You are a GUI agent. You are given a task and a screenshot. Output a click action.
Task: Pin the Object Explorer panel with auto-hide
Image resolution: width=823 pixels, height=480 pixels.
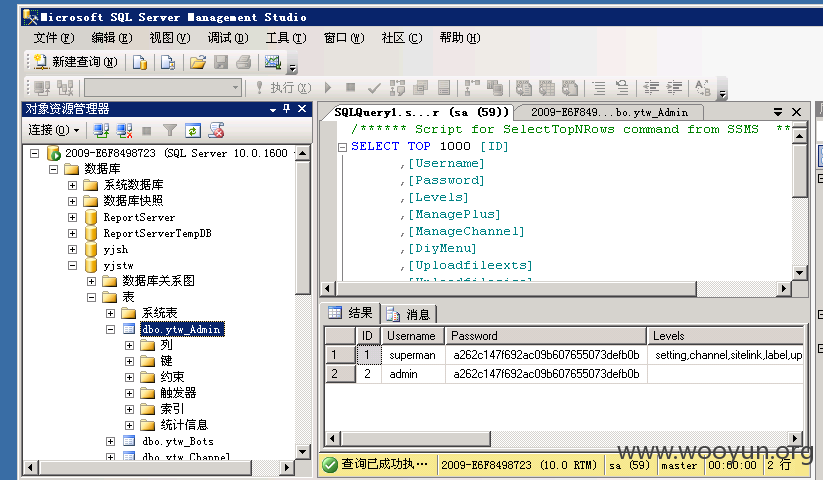tap(287, 109)
